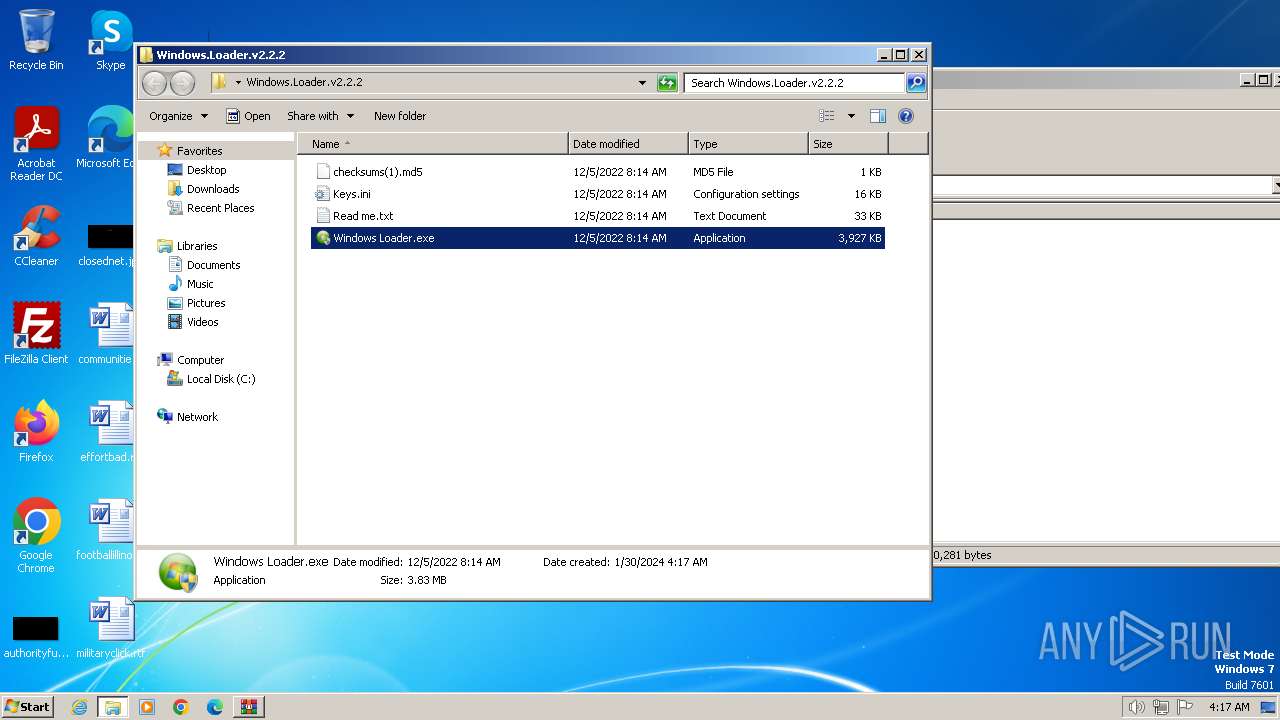Click the Recycle Bin desktop icon

(36, 40)
